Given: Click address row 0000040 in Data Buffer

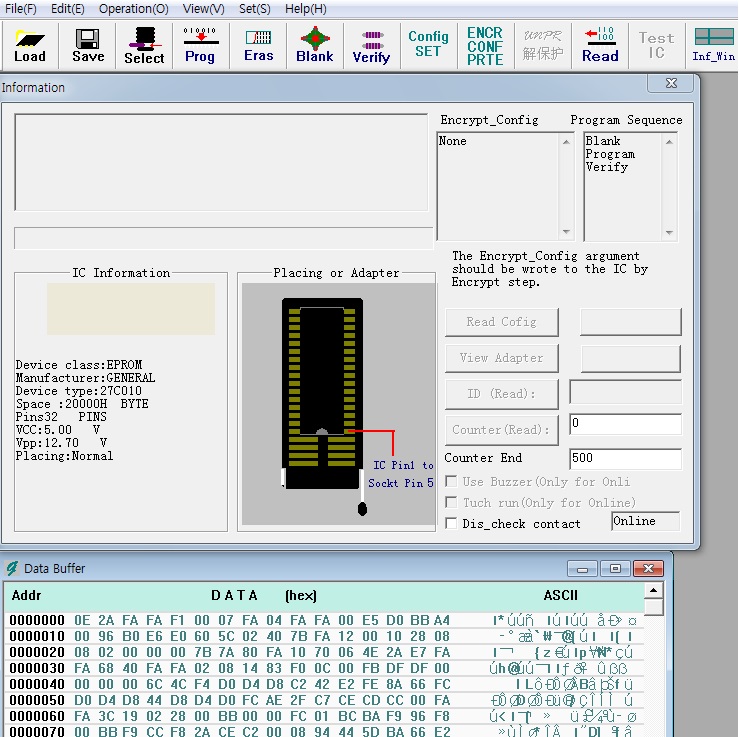Looking at the screenshot, I should 324,684.
